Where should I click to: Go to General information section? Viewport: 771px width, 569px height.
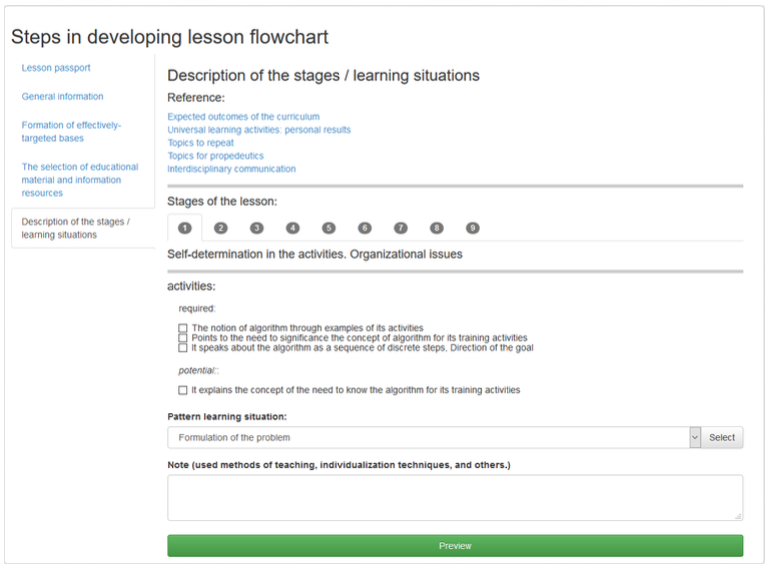[x=62, y=96]
